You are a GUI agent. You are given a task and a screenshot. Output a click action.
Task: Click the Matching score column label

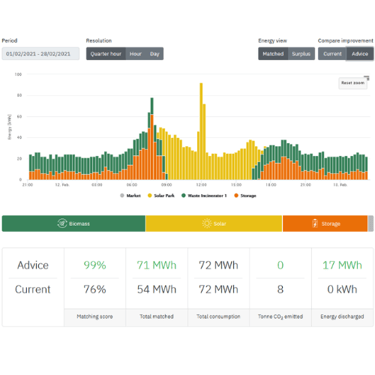[x=95, y=316]
